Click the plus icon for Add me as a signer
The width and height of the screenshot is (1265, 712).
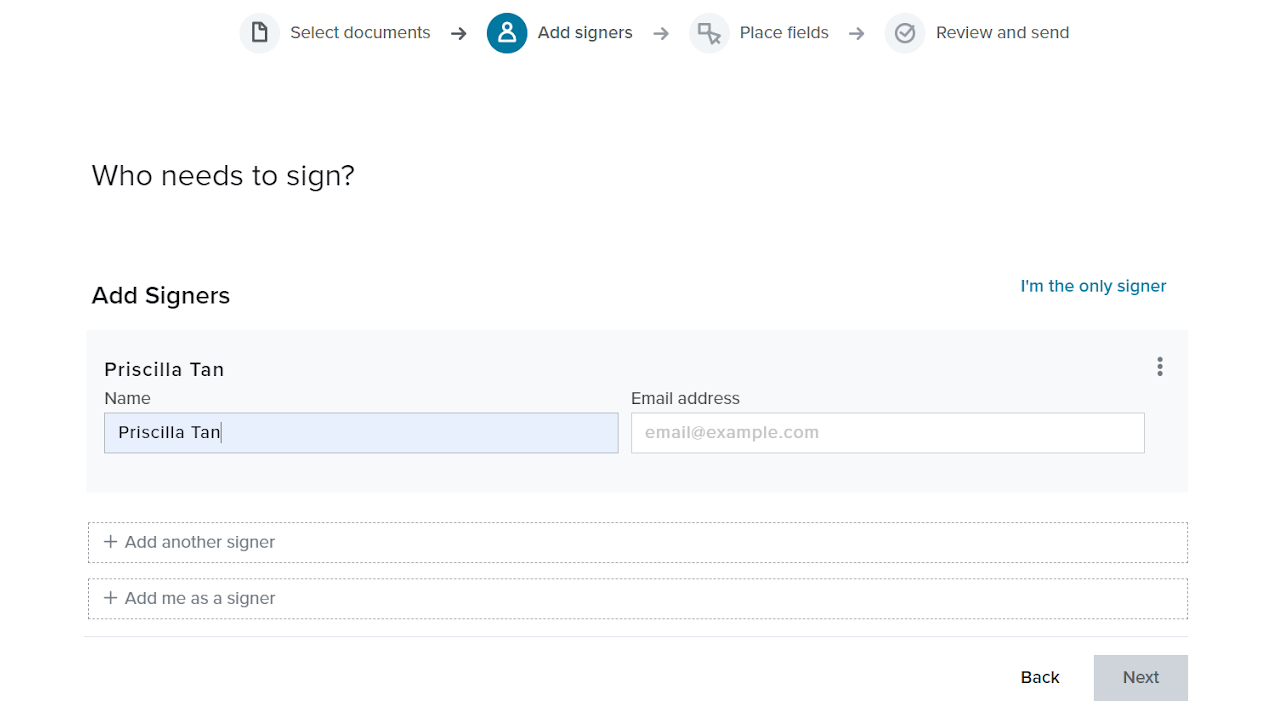coord(111,598)
